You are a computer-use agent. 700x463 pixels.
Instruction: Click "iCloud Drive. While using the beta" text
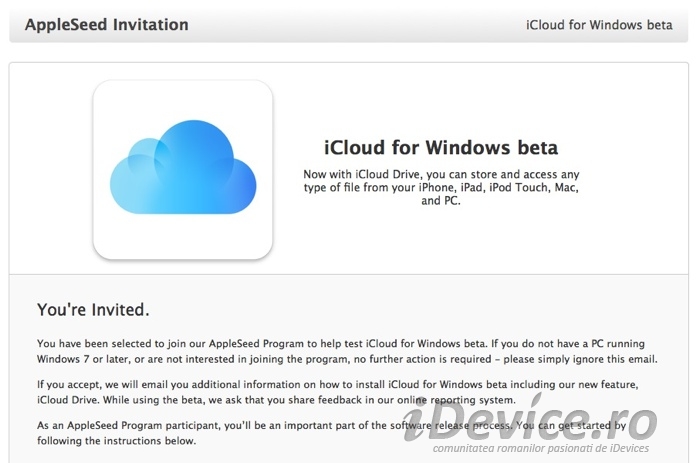pyautogui.click(x=121, y=400)
